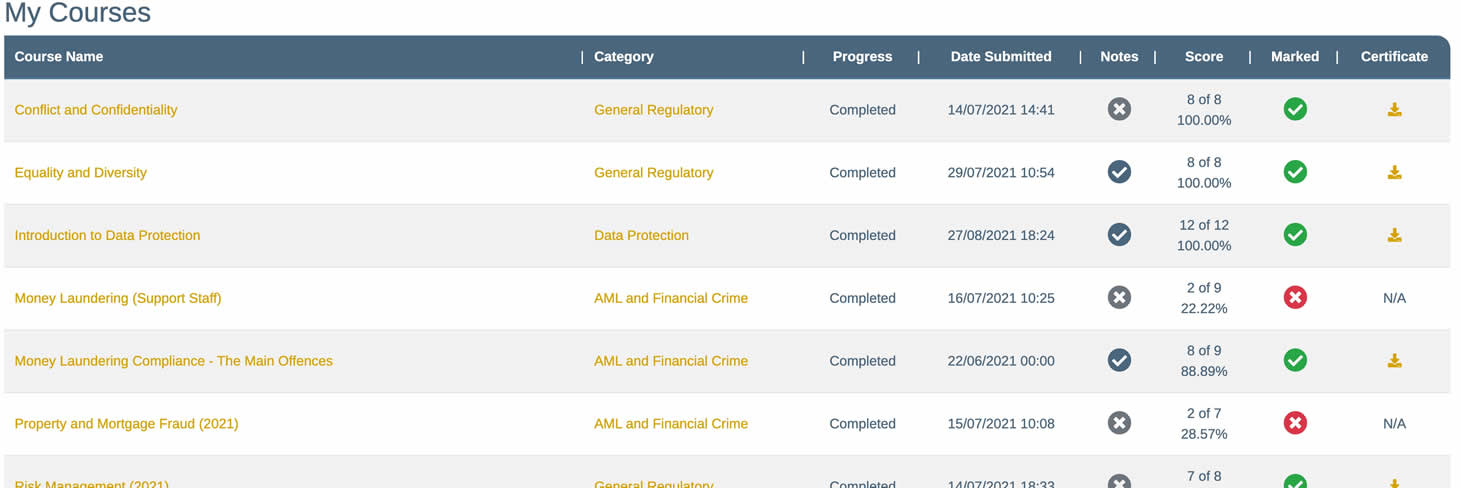Open notes checkmark for Equality and Diversity
1461x488 pixels.
(1119, 173)
